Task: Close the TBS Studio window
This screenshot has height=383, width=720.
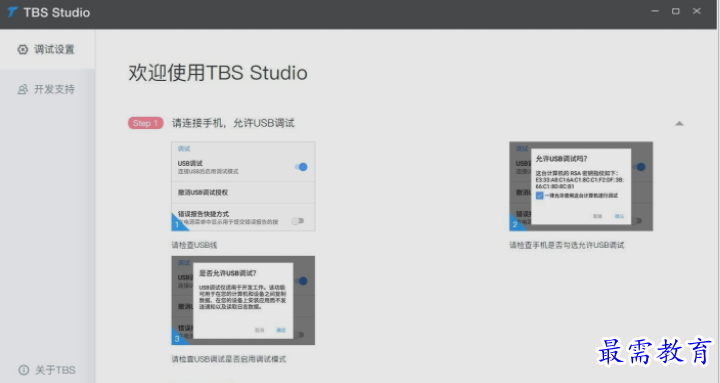Action: tap(697, 11)
